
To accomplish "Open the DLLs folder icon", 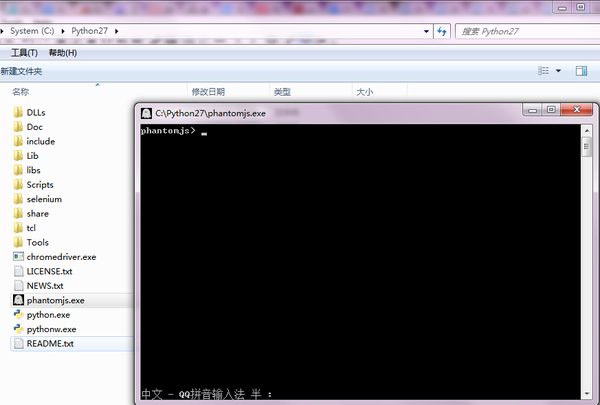I will tap(18, 112).
